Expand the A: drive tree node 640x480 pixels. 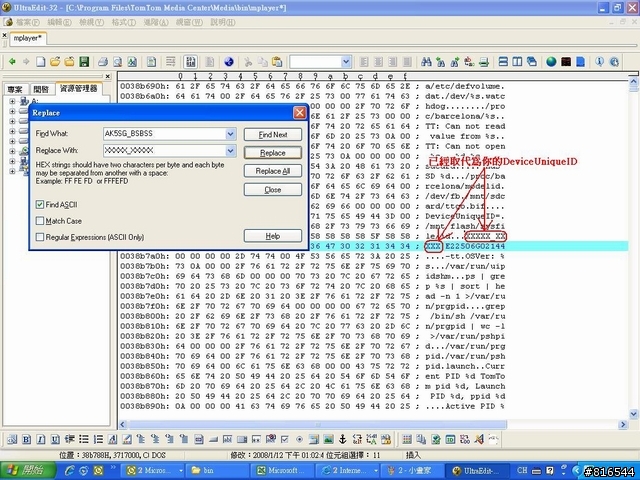point(12,101)
